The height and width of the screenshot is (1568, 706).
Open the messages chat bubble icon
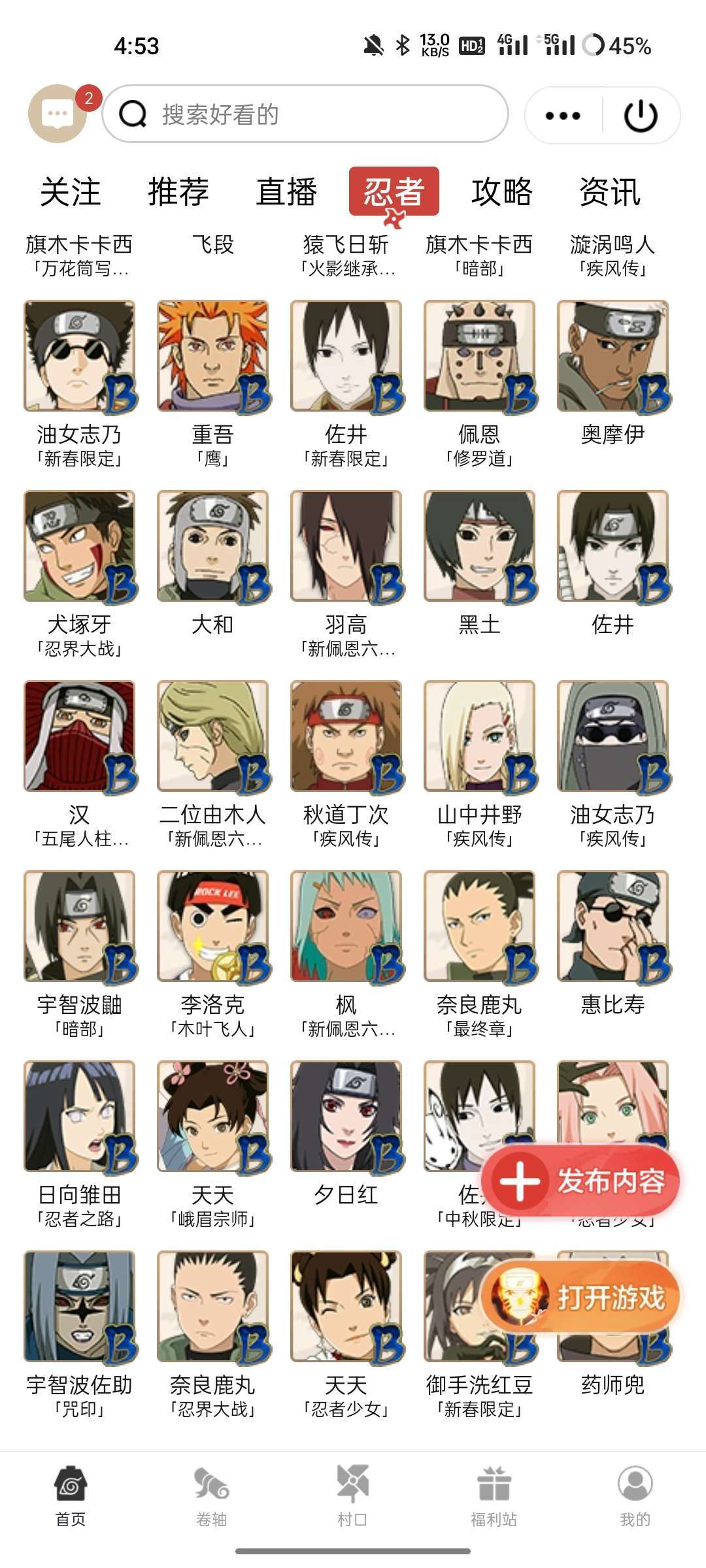click(x=58, y=114)
